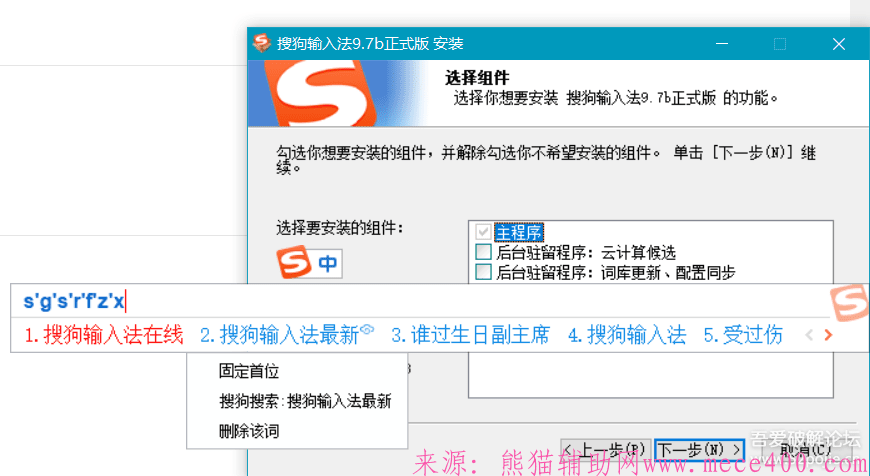Screen dimensions: 870x476
Task: Click the Sogou logo at candidate bar right
Action: (x=849, y=301)
